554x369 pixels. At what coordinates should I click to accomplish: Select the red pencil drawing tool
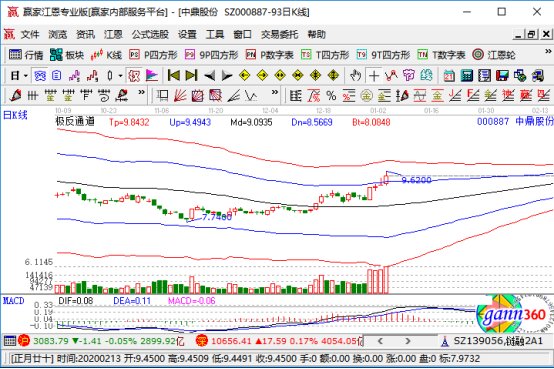click(15, 95)
